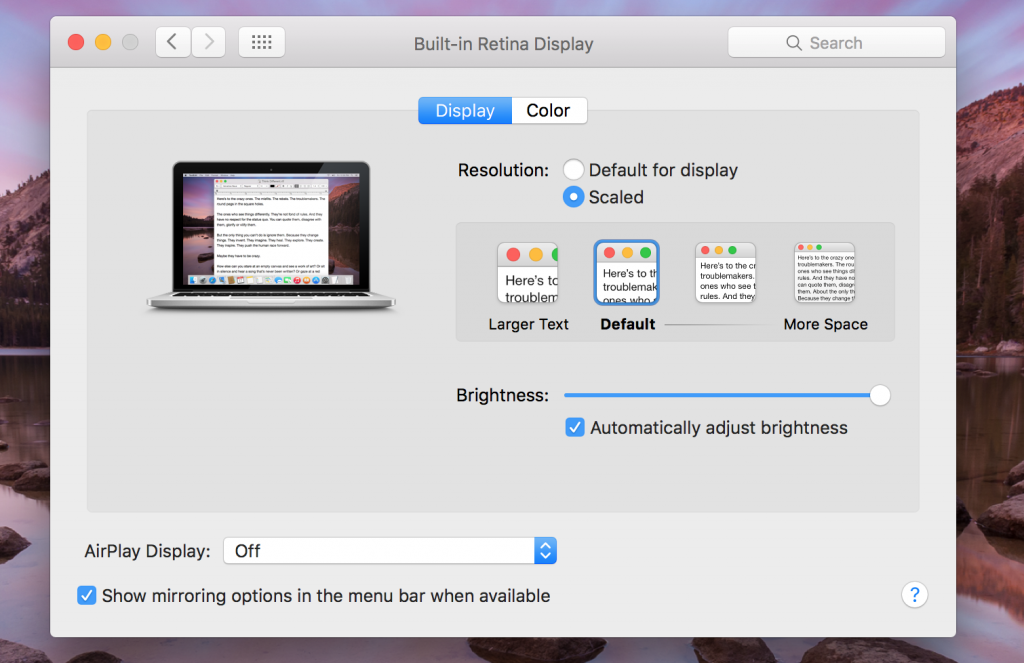
Task: Select the Default resolution preview
Action: click(626, 272)
